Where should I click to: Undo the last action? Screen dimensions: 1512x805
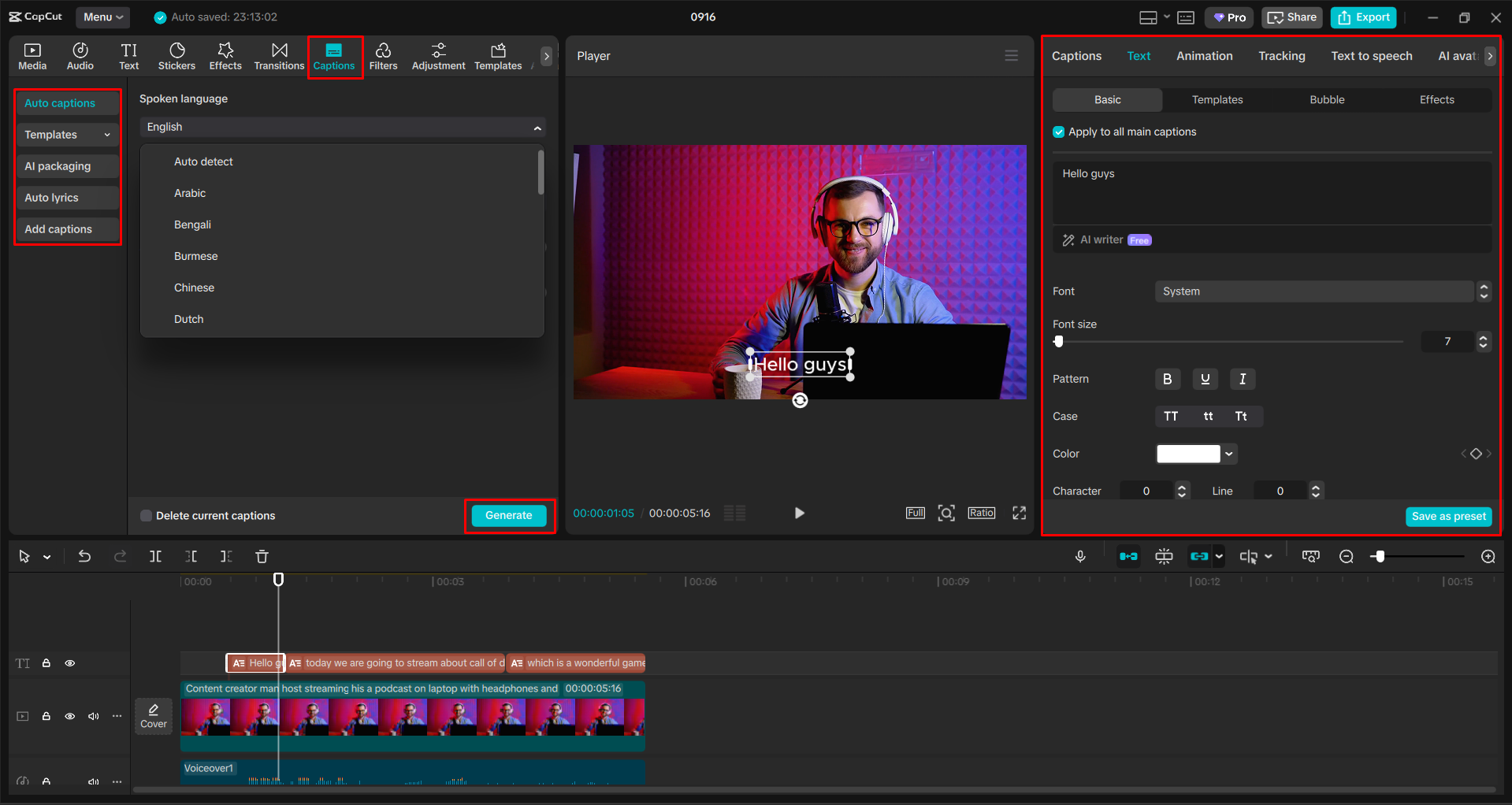pos(84,557)
